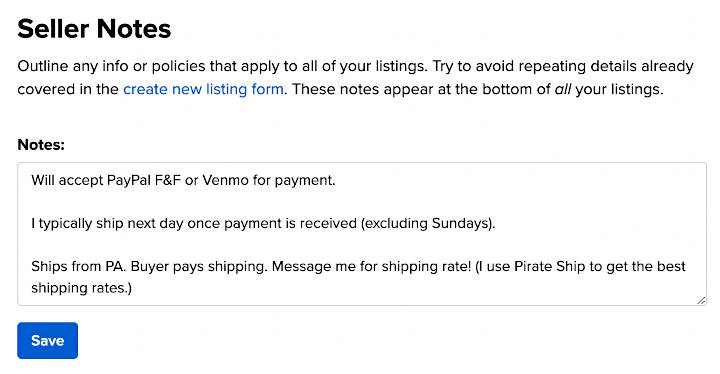Click the blank line above 'Ships from PA'
The width and height of the screenshot is (720, 374).
coord(362,245)
